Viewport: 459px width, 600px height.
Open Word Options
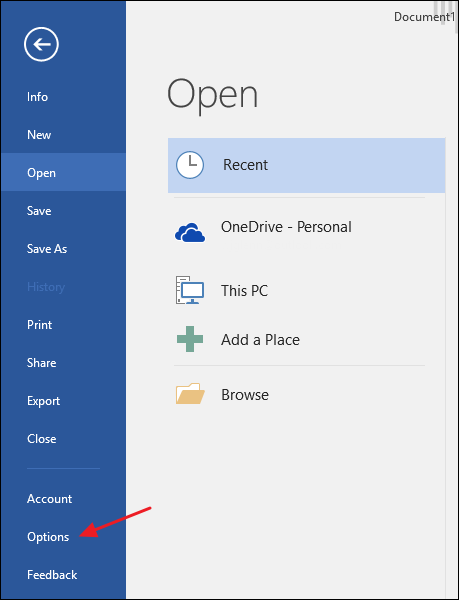(48, 537)
